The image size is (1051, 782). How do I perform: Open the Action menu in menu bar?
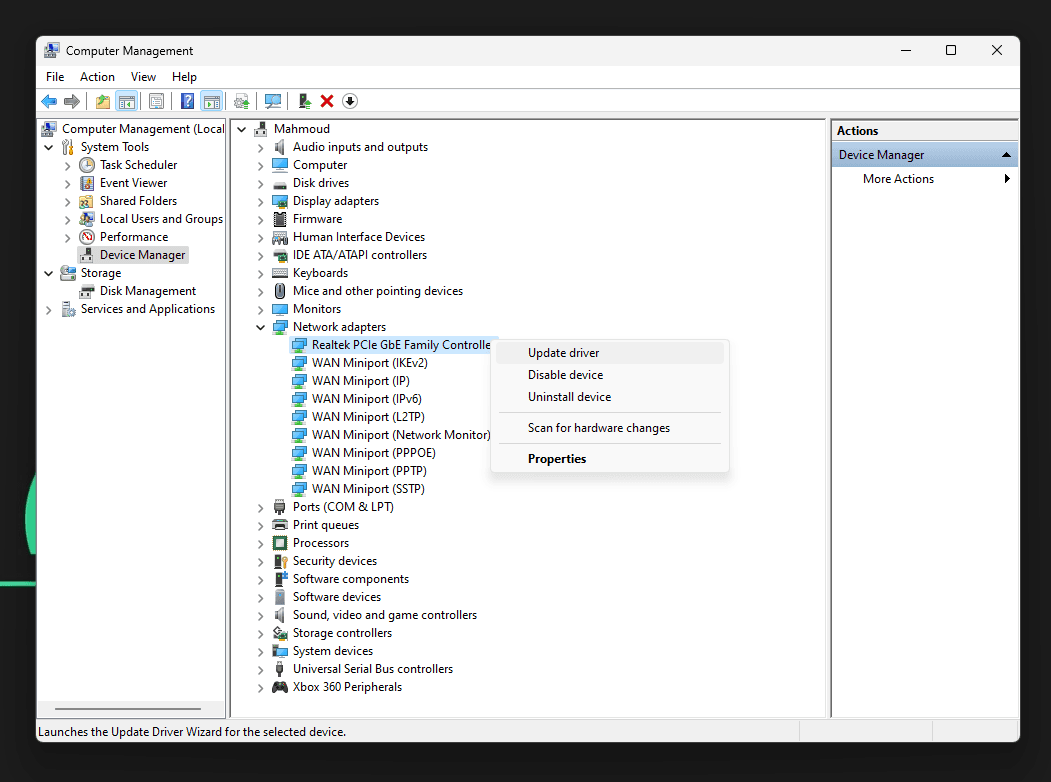(x=97, y=77)
